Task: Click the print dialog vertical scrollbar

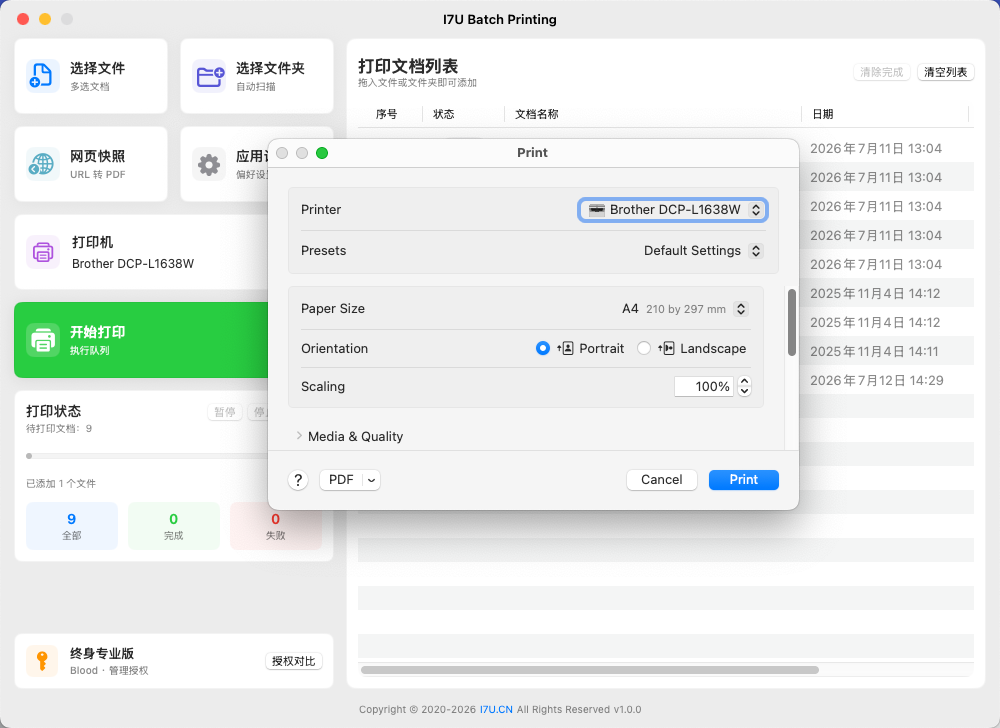Action: (x=791, y=323)
